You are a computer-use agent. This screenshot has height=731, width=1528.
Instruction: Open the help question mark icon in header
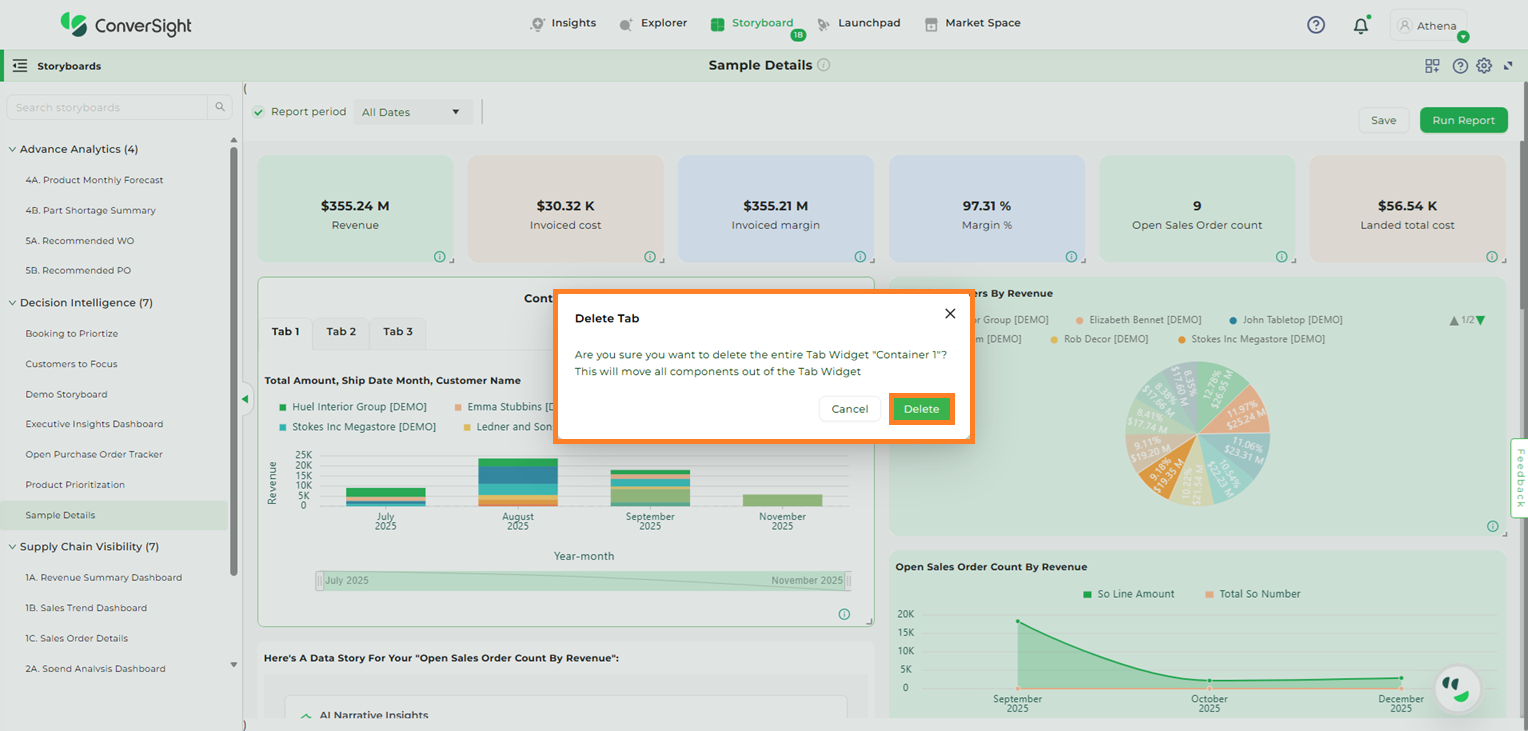(x=1316, y=25)
